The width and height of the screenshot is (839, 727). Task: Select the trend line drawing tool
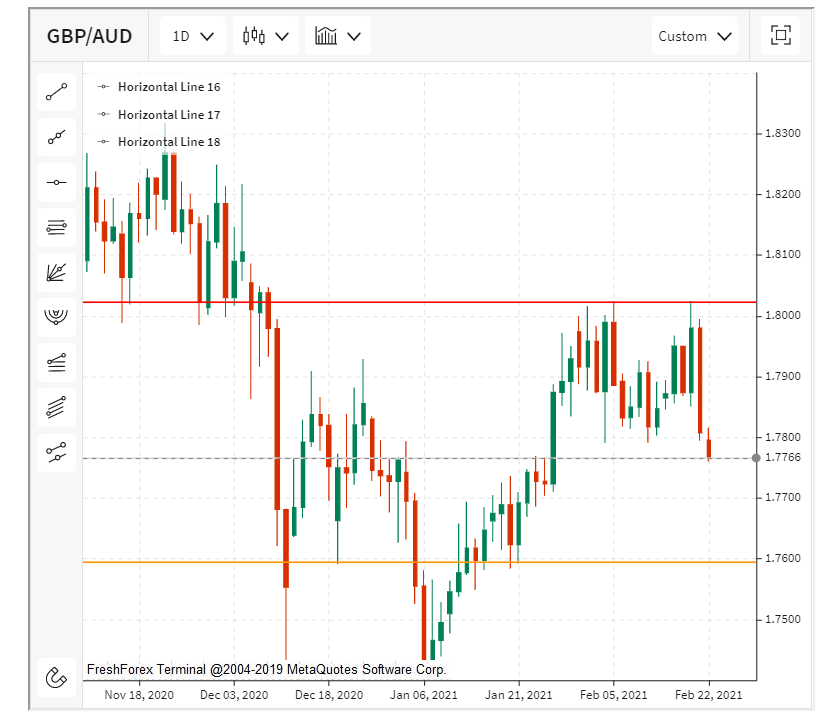tap(56, 92)
